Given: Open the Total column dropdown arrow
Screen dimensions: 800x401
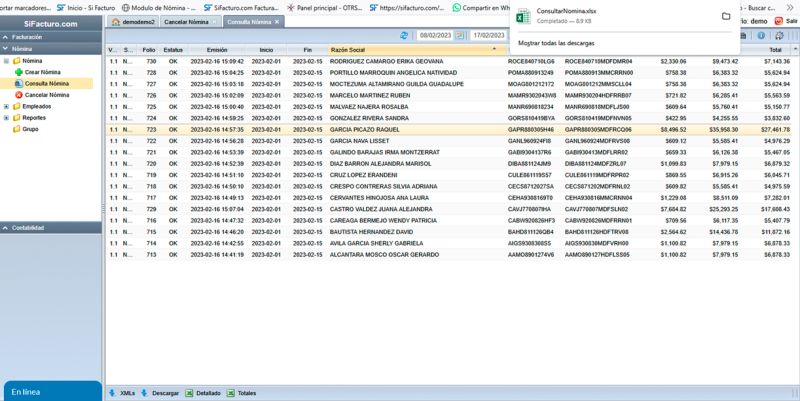Looking at the screenshot, I should pos(795,49).
